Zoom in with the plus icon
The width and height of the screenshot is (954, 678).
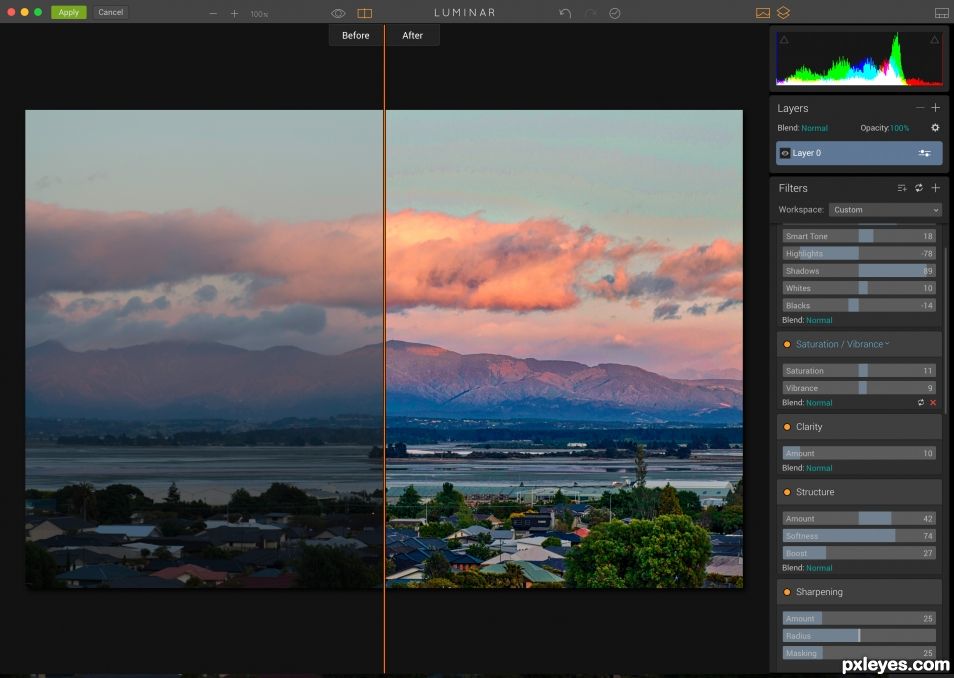tap(234, 13)
